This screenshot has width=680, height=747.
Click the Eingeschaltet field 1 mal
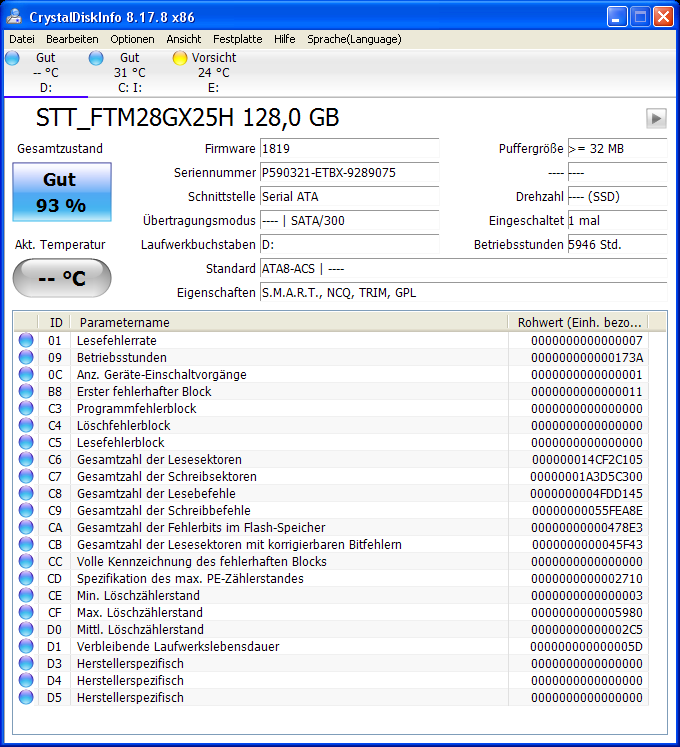point(618,221)
